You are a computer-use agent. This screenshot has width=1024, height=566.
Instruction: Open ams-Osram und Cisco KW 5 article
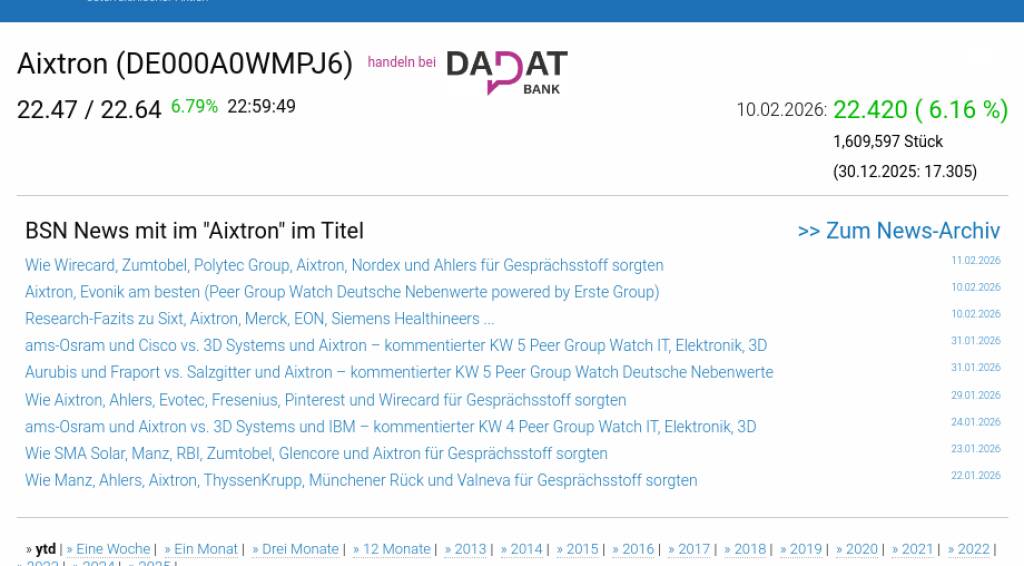coord(396,346)
